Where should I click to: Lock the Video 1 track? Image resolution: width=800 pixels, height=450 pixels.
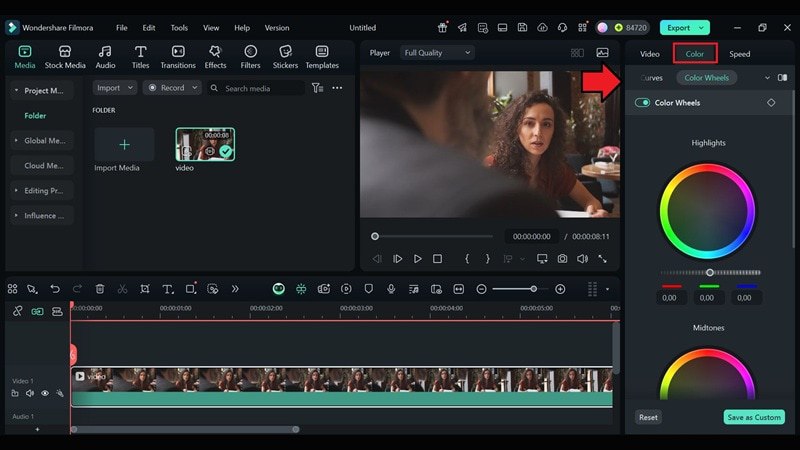click(15, 393)
